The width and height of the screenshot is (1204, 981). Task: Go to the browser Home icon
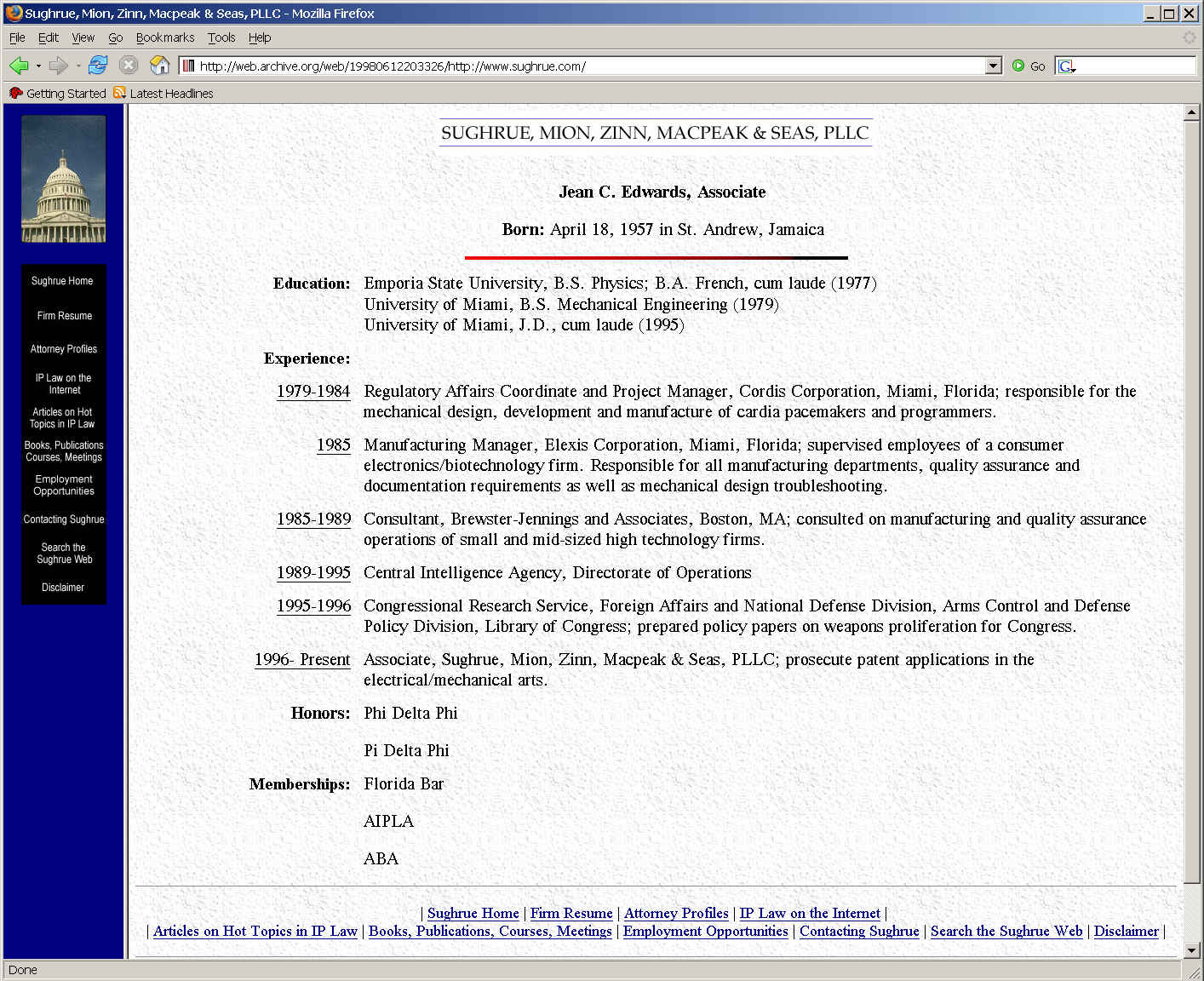pyautogui.click(x=159, y=66)
